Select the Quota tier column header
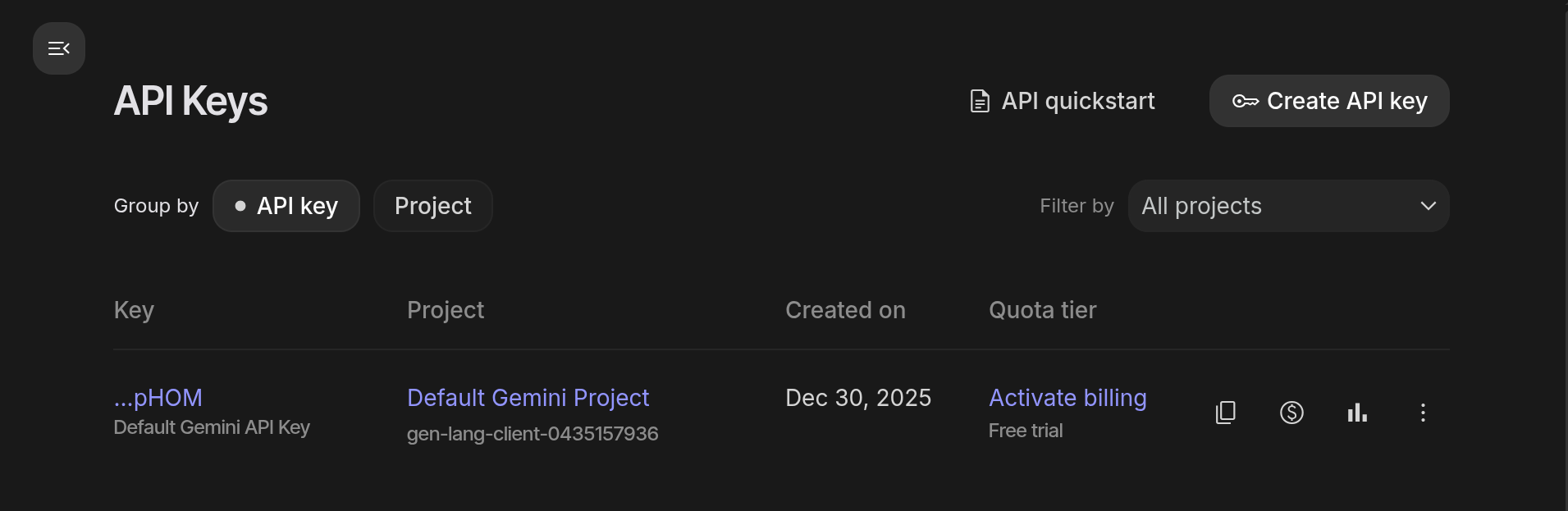 [x=1042, y=310]
